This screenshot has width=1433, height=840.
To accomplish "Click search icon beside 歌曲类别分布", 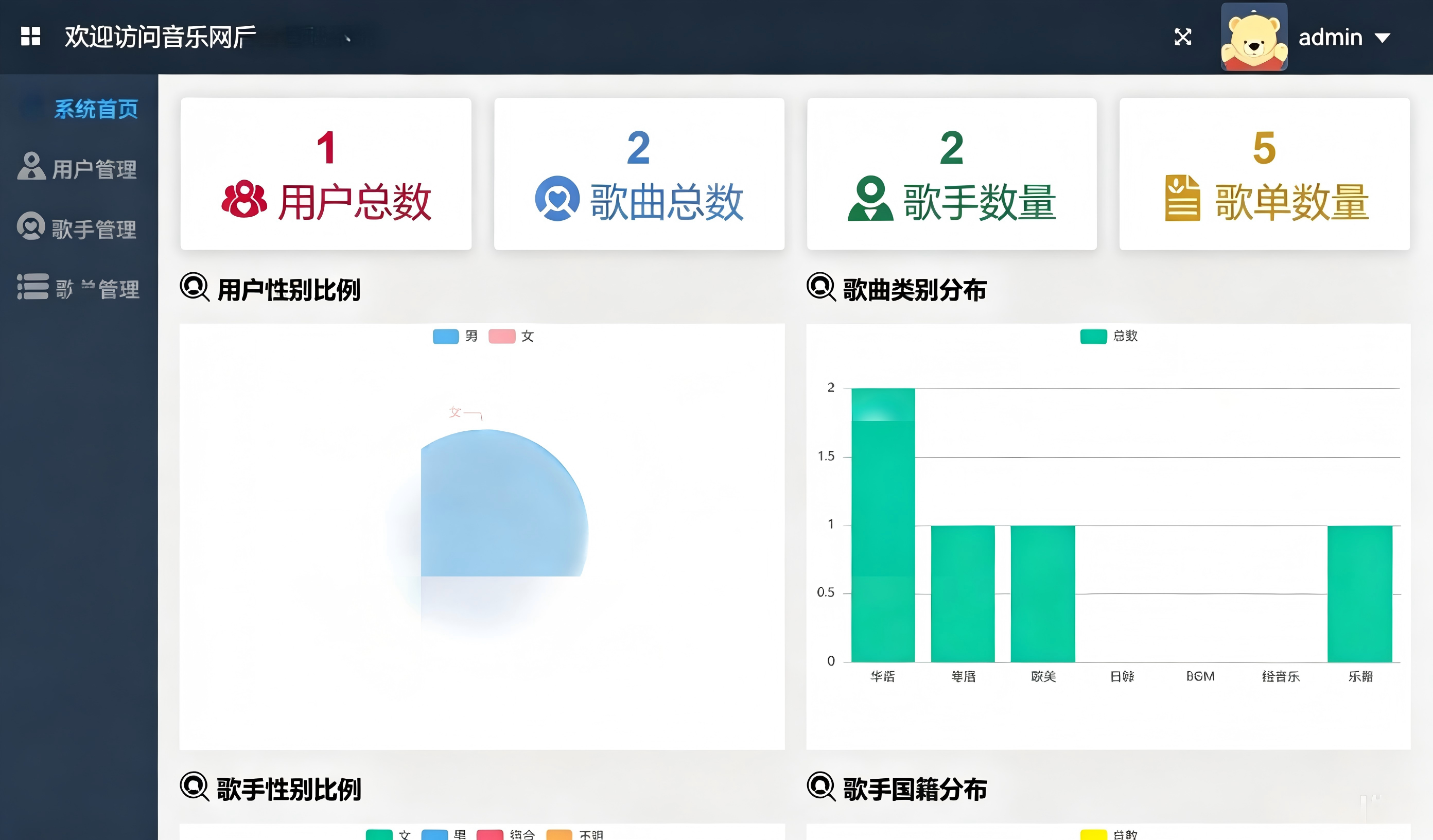I will pyautogui.click(x=821, y=287).
